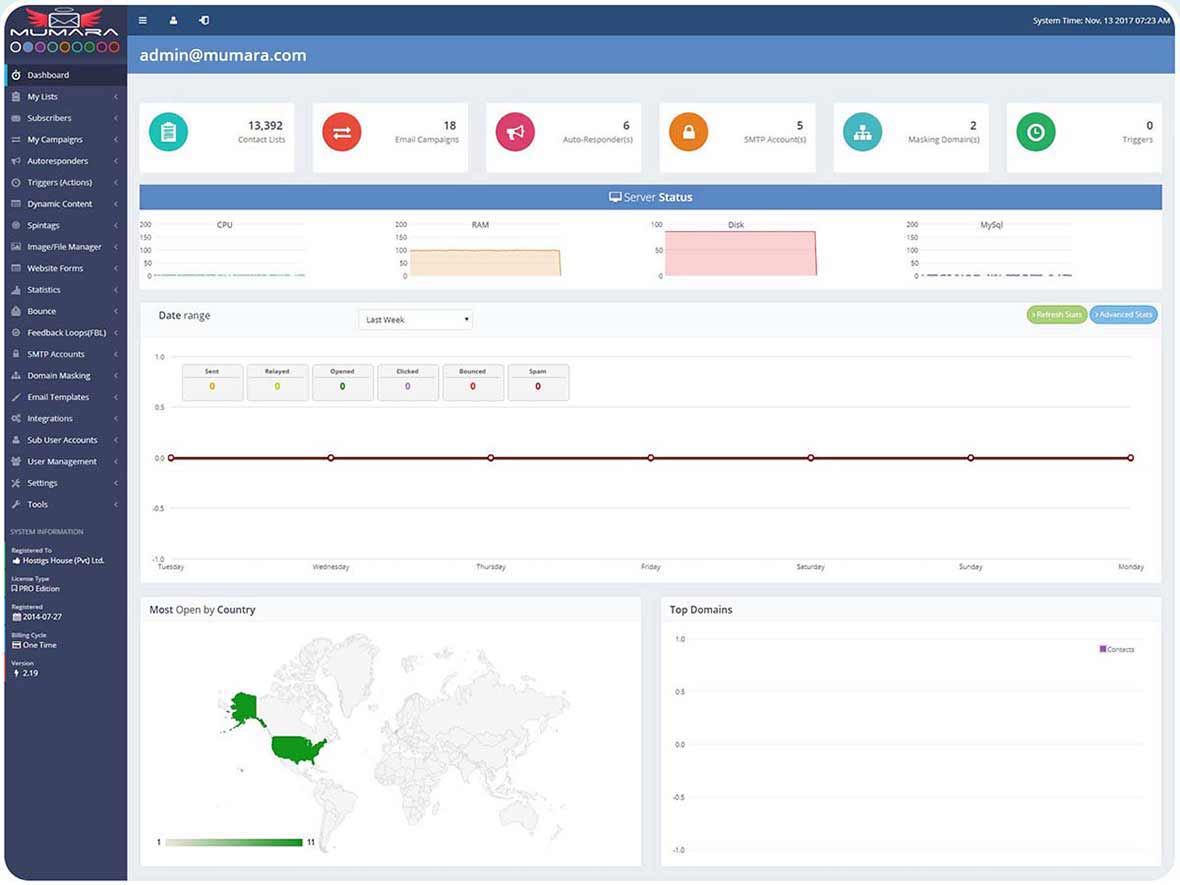Open the user profile icon in the header

pyautogui.click(x=174, y=20)
